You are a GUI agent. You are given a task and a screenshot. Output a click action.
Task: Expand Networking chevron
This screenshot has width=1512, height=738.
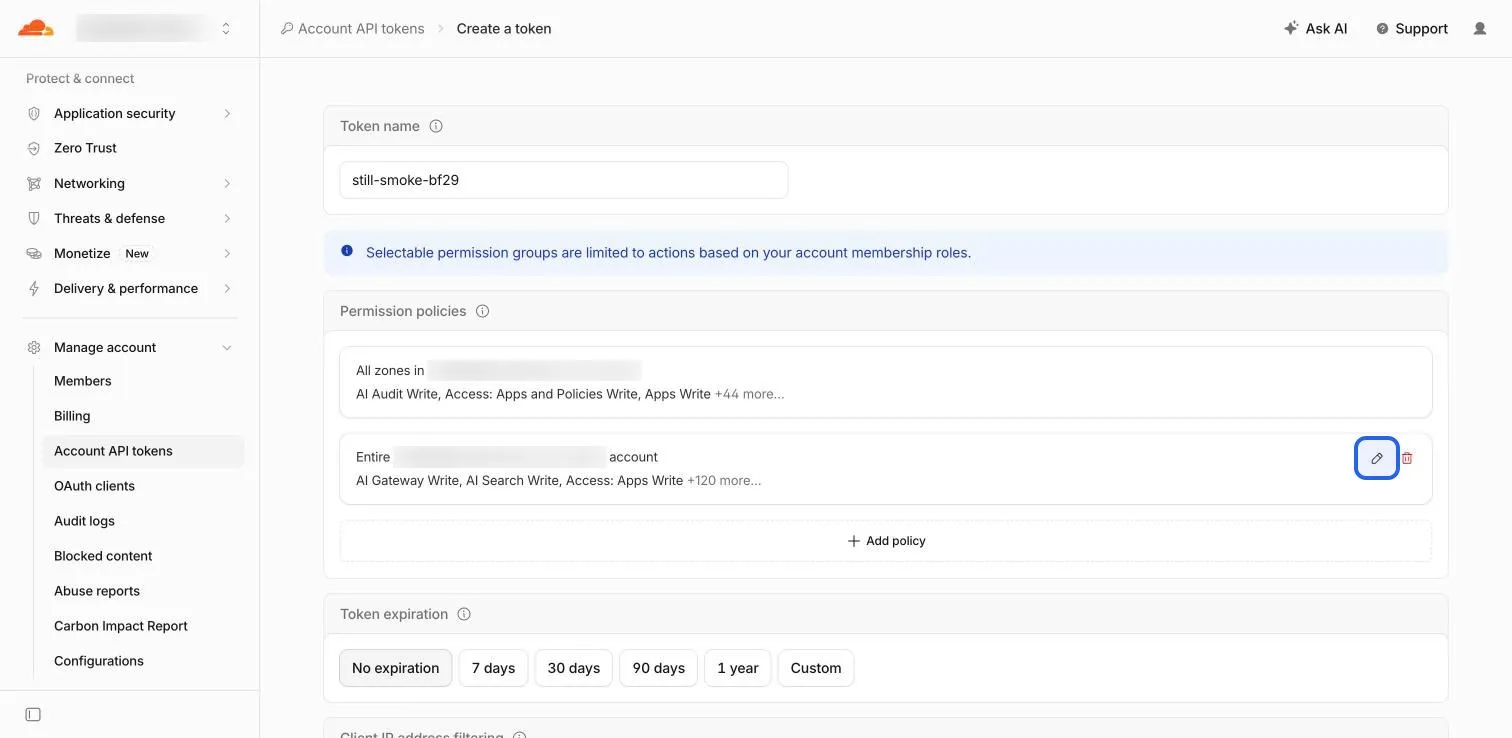(227, 183)
